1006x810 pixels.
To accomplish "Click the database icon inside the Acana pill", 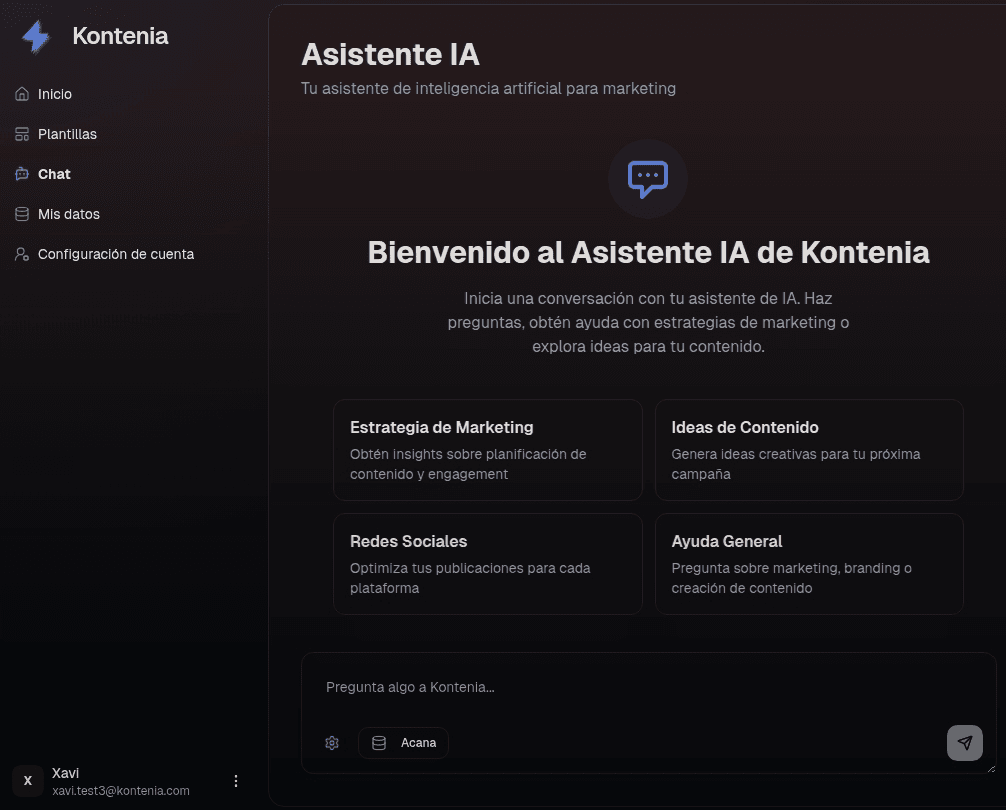I will (x=378, y=743).
